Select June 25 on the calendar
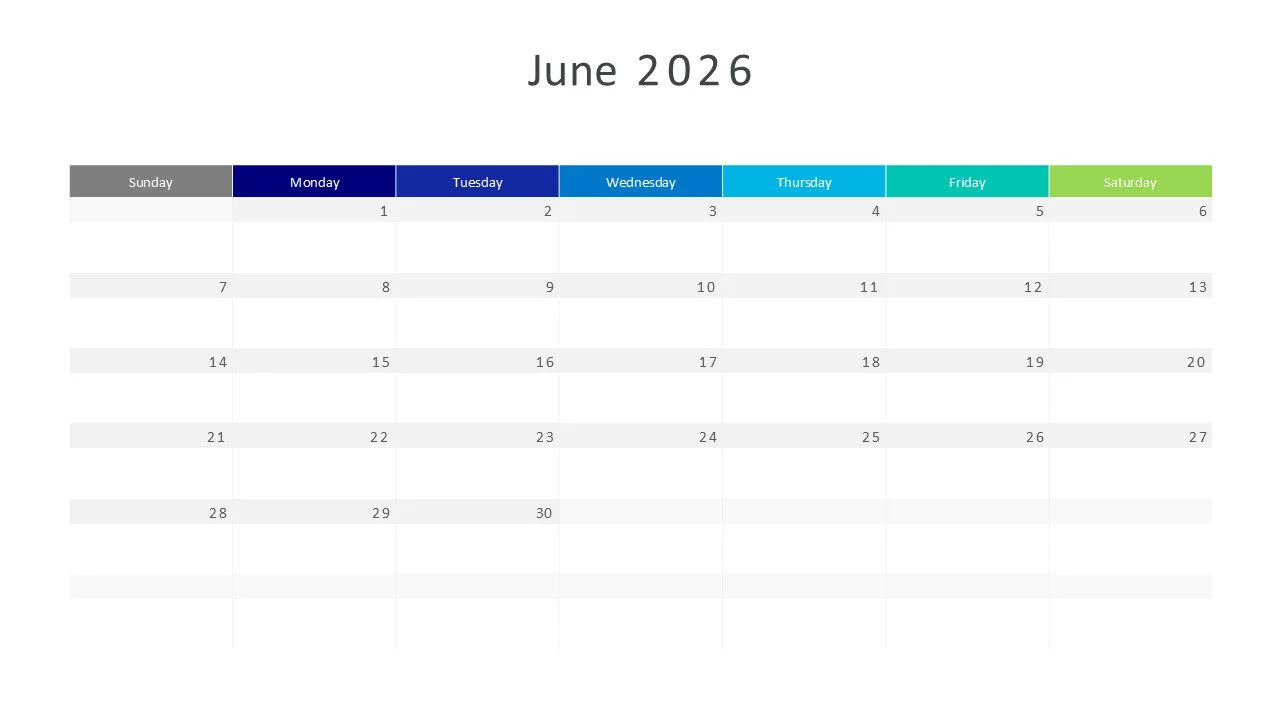 point(870,436)
